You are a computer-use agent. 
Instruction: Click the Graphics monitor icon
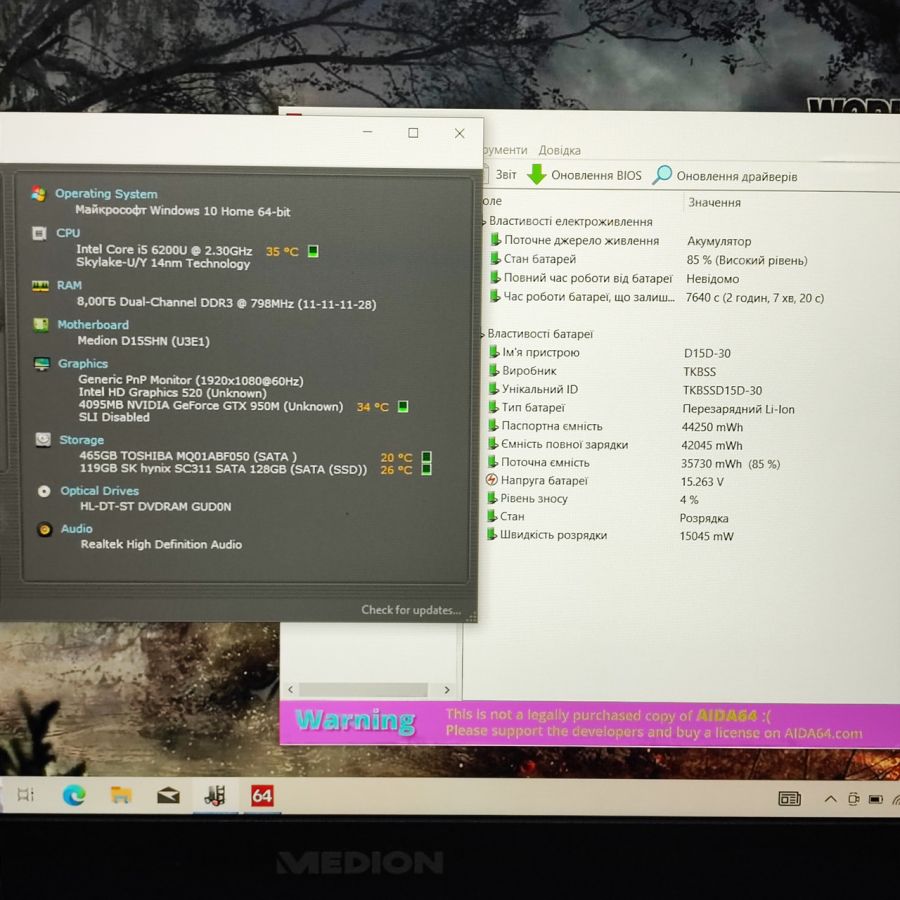42,364
